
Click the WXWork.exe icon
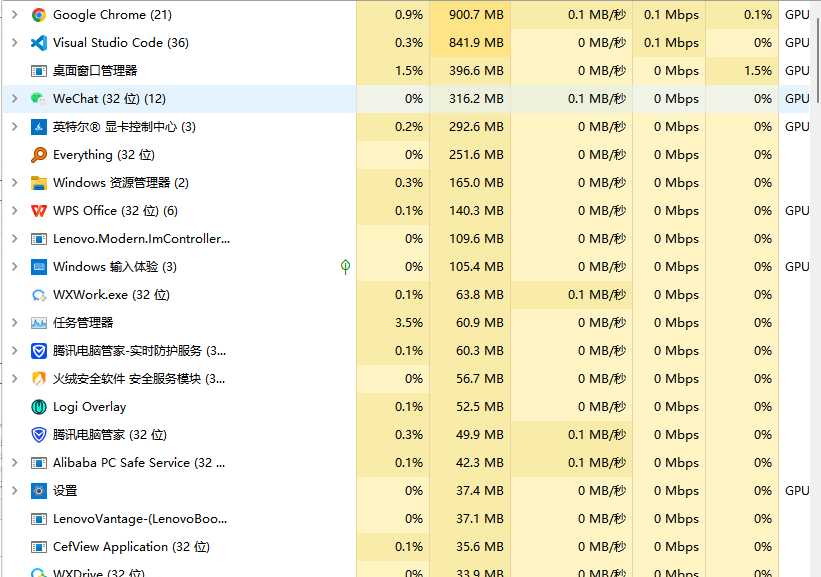(x=39, y=295)
